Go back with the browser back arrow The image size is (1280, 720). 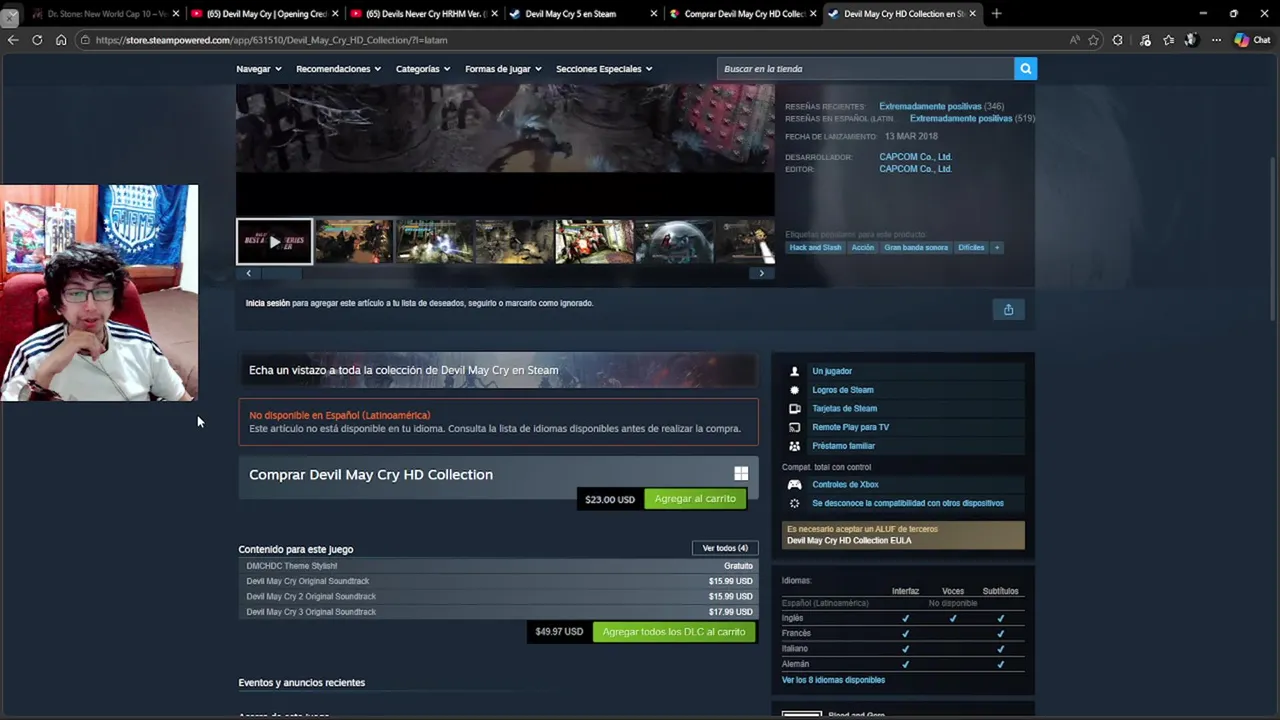click(13, 40)
